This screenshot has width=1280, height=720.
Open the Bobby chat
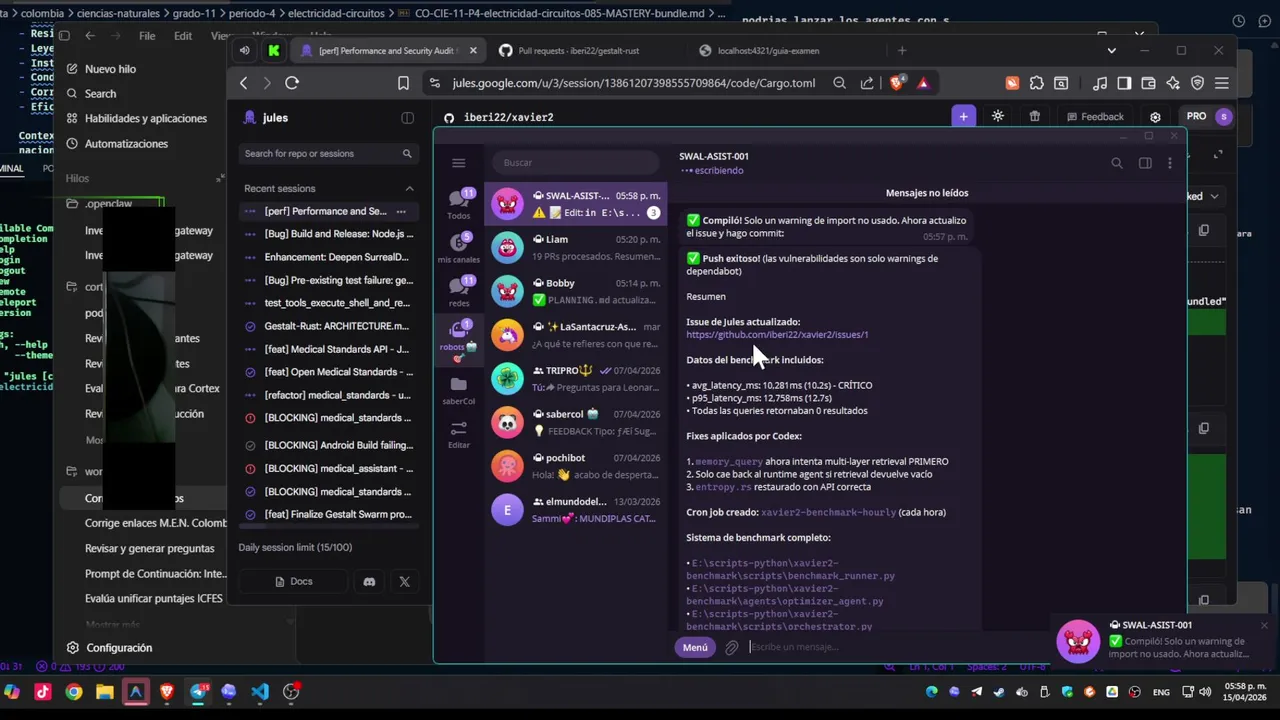(x=576, y=291)
